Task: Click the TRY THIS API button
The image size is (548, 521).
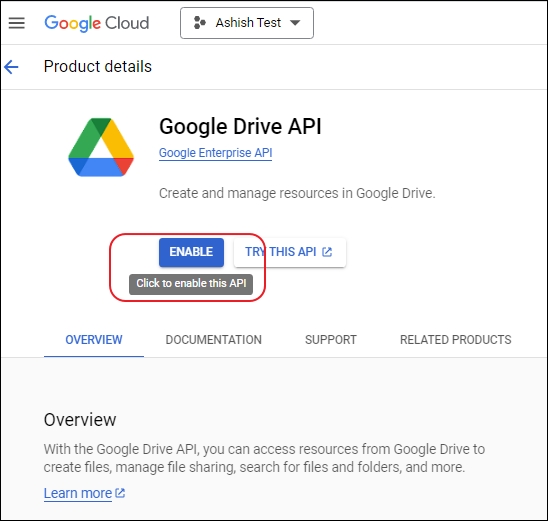Action: (x=290, y=252)
